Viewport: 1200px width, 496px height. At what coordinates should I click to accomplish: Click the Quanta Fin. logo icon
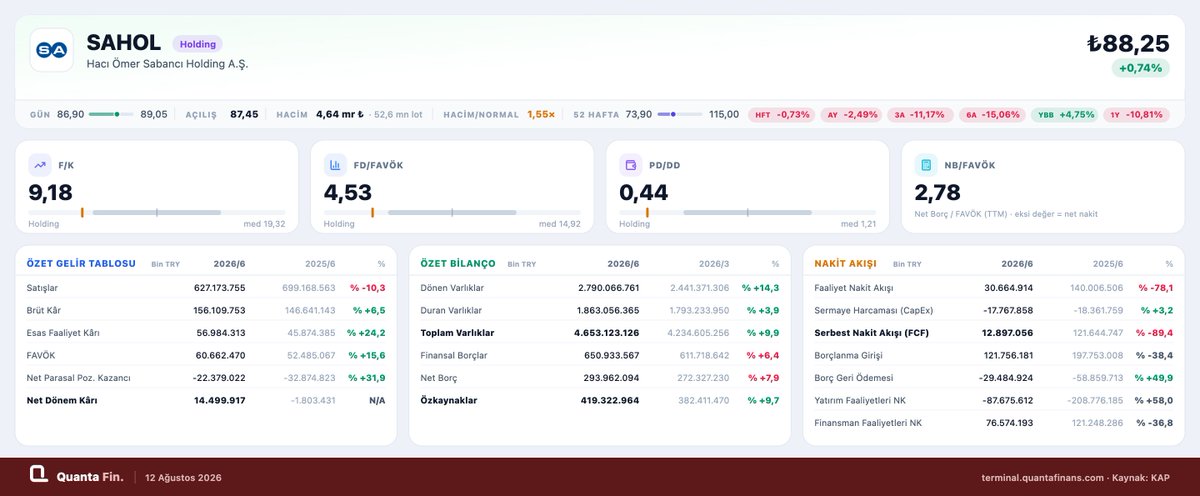click(x=39, y=476)
